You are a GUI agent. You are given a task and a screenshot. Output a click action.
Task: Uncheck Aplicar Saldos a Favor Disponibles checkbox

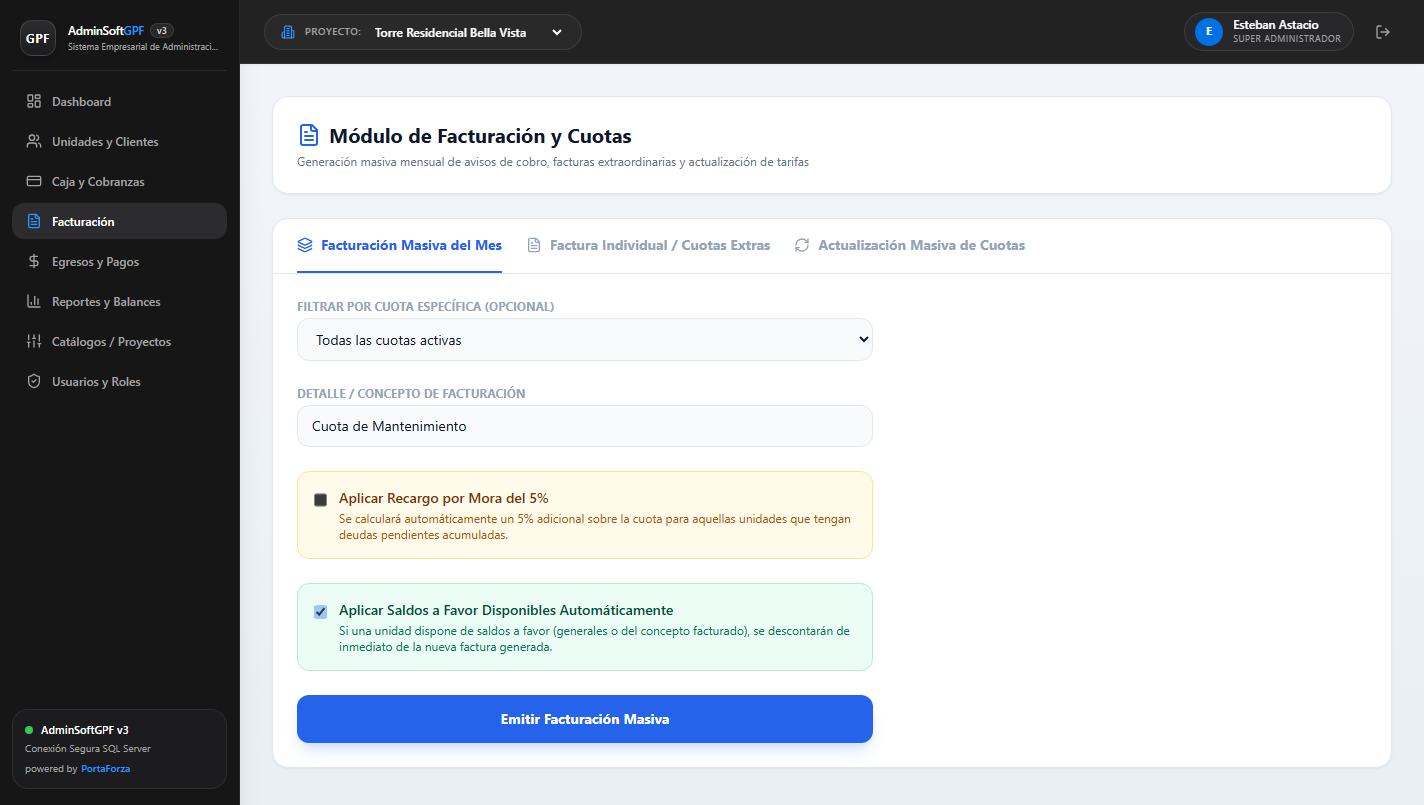tap(320, 612)
